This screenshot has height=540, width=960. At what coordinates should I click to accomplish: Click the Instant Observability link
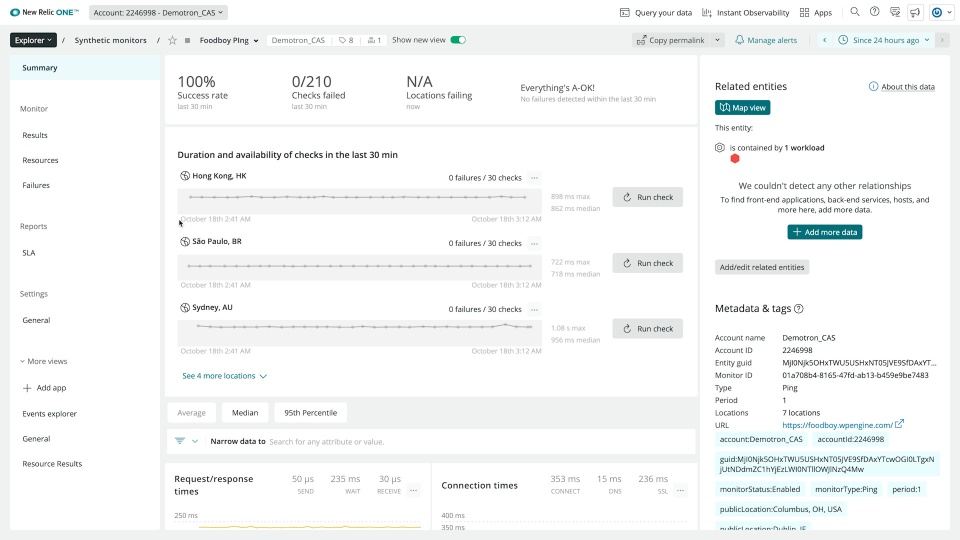coord(745,13)
